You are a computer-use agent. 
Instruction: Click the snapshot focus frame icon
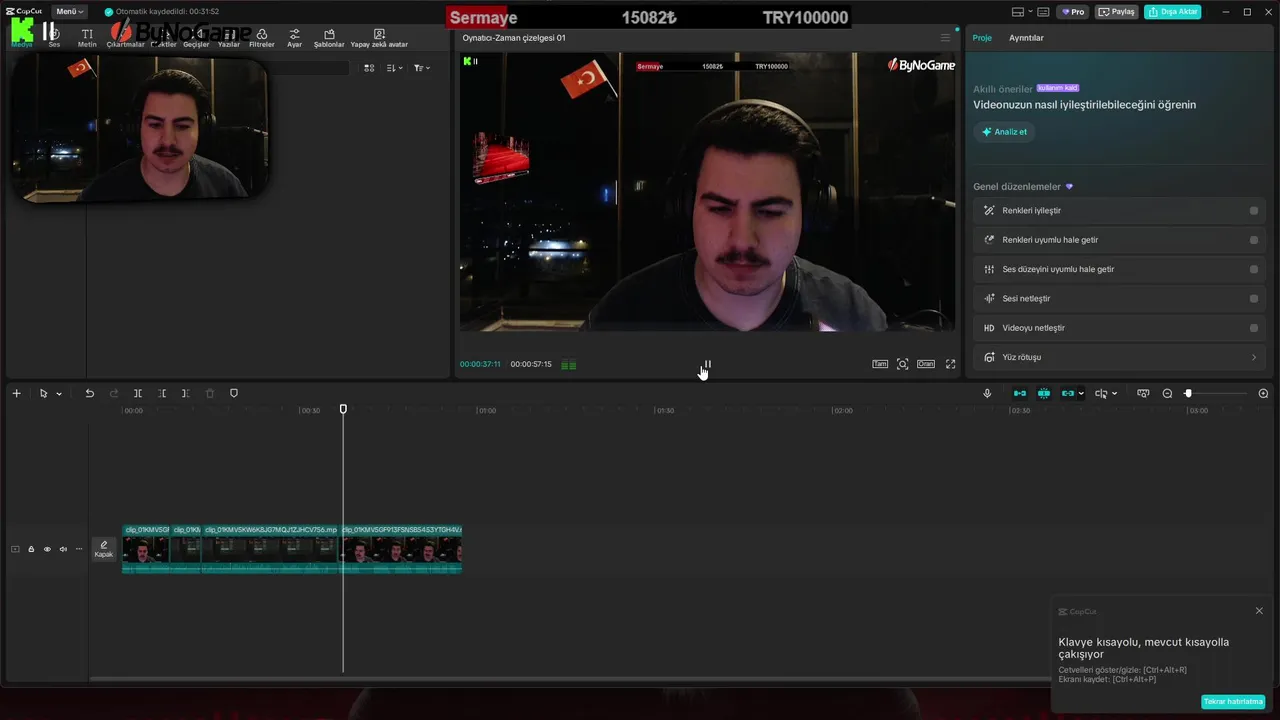pos(902,364)
